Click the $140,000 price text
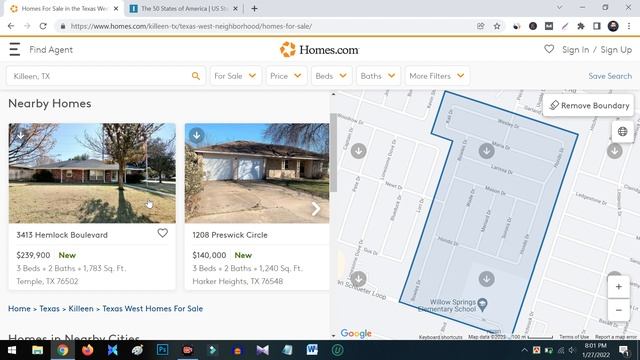The width and height of the screenshot is (640, 360). [209, 255]
